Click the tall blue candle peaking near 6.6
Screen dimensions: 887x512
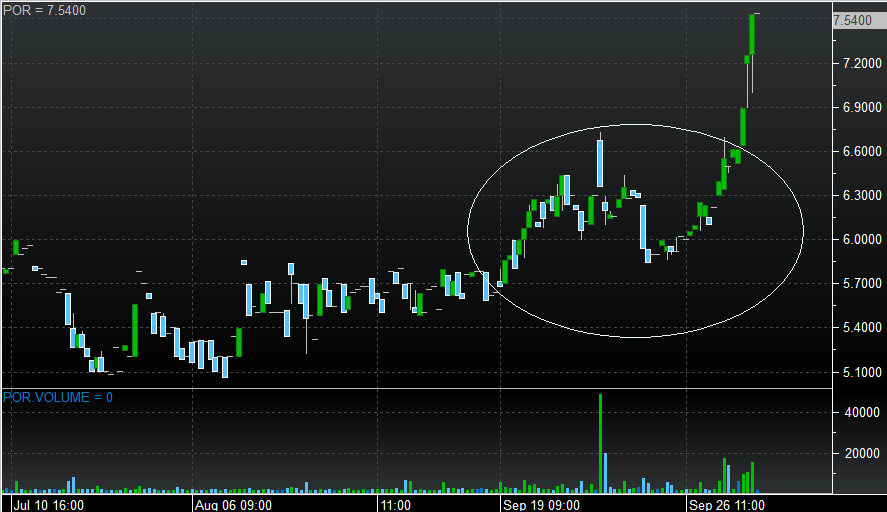coord(600,162)
